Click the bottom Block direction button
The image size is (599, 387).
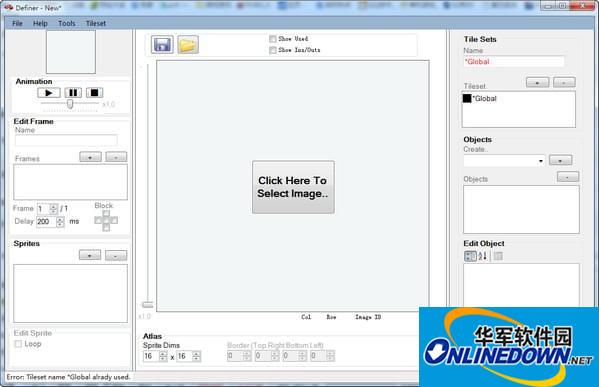(106, 228)
